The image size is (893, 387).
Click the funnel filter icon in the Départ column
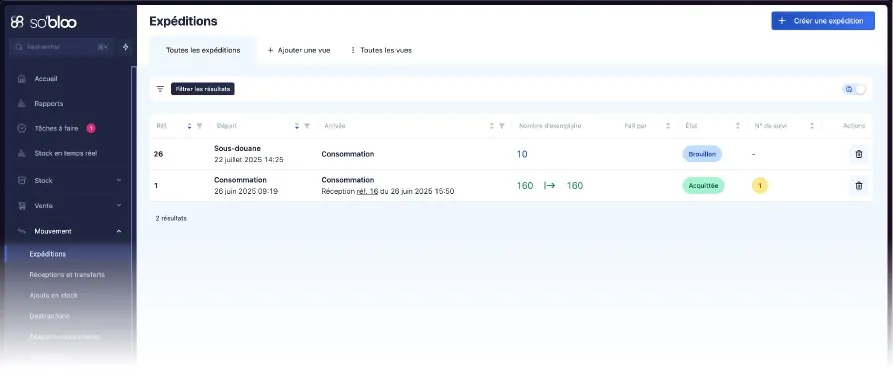(307, 126)
